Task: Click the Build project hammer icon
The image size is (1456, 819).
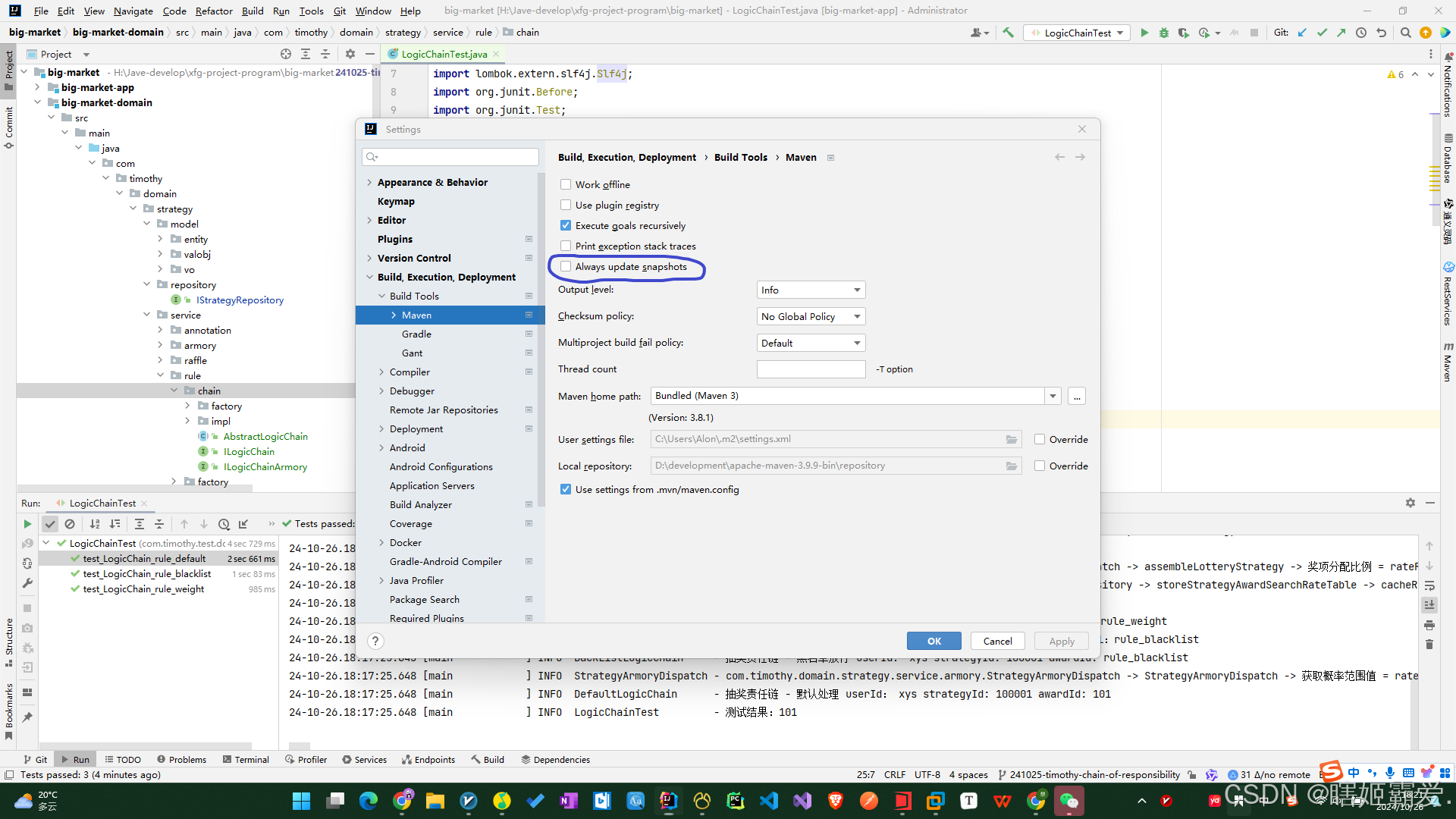Action: pos(1008,33)
